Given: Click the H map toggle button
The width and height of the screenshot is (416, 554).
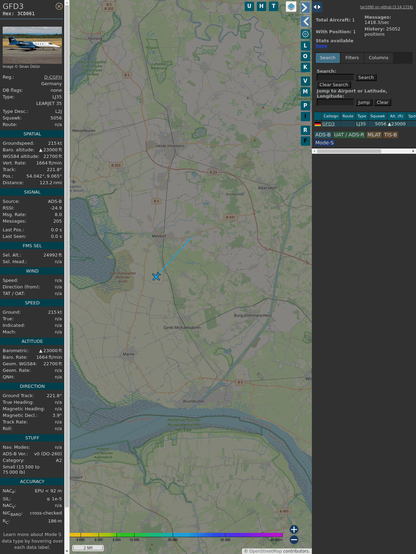Looking at the screenshot, I should [x=262, y=6].
